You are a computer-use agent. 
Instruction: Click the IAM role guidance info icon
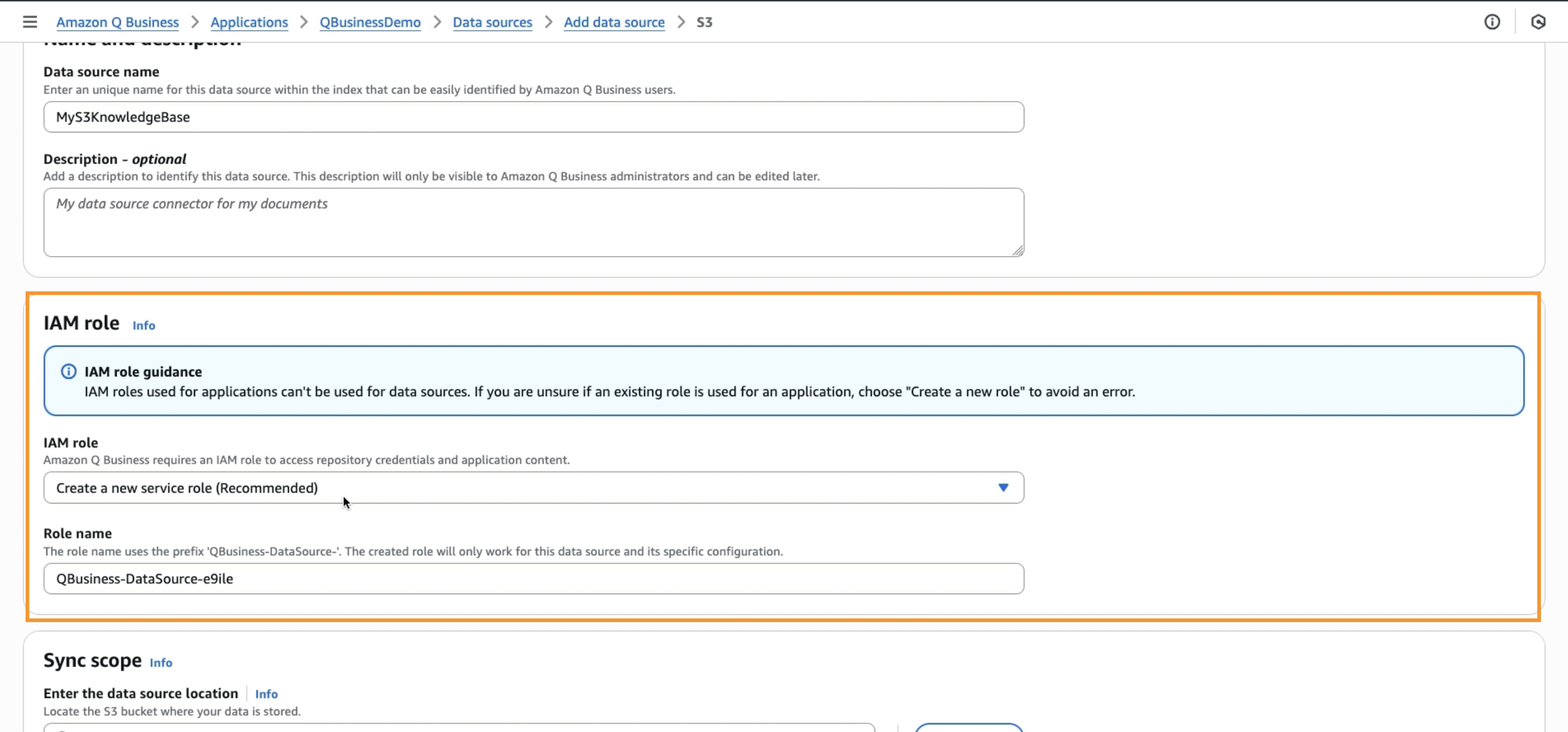69,371
